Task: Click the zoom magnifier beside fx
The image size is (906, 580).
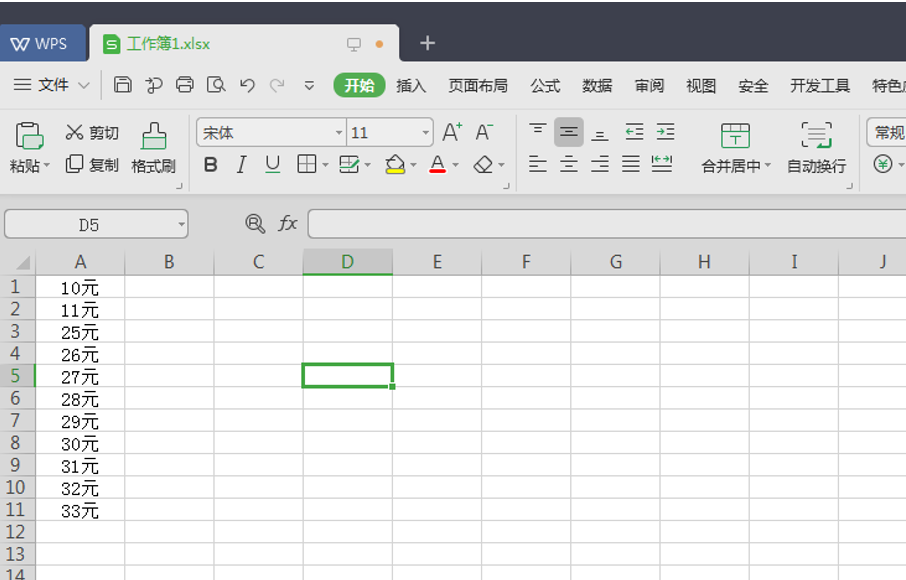Action: point(255,224)
